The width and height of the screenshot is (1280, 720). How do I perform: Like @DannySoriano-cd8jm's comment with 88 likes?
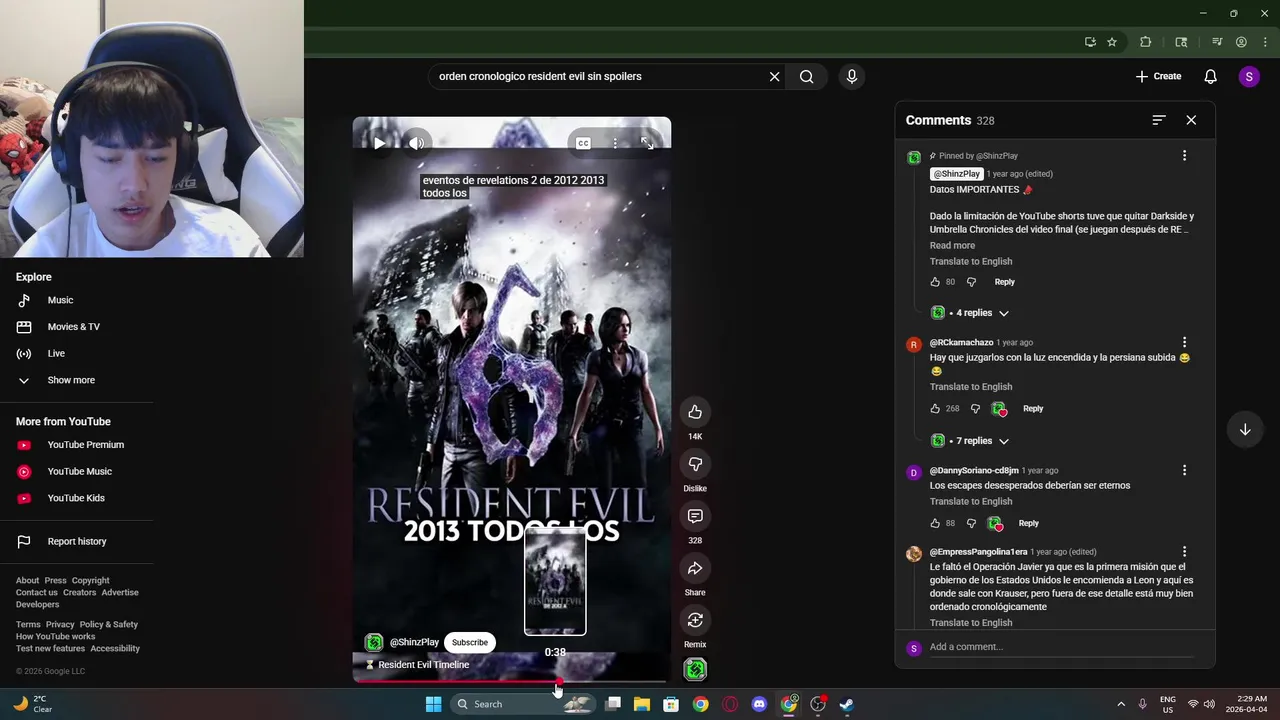click(935, 523)
